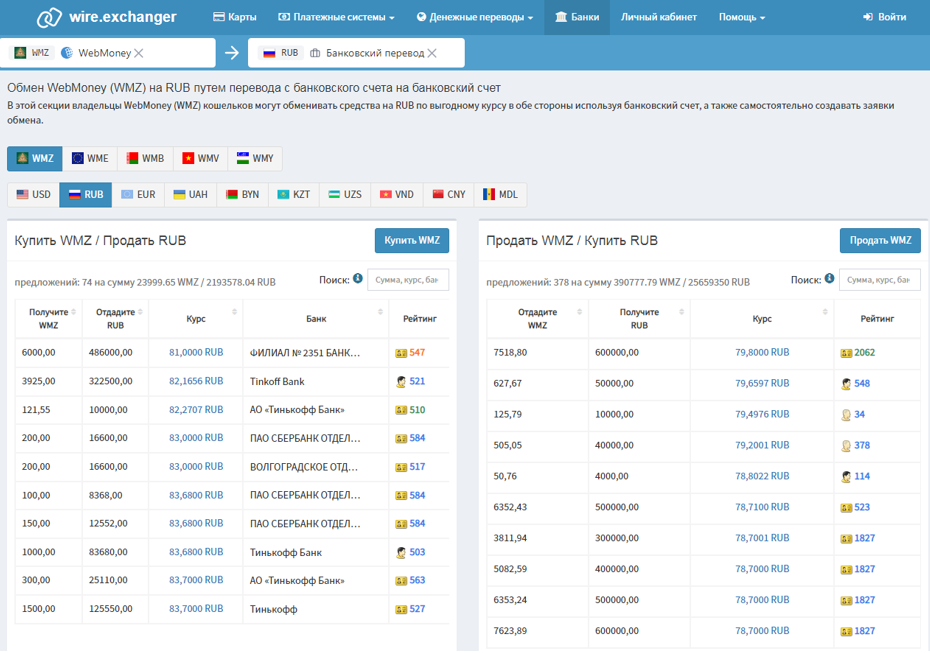Select the BYN currency tab

[x=243, y=195]
